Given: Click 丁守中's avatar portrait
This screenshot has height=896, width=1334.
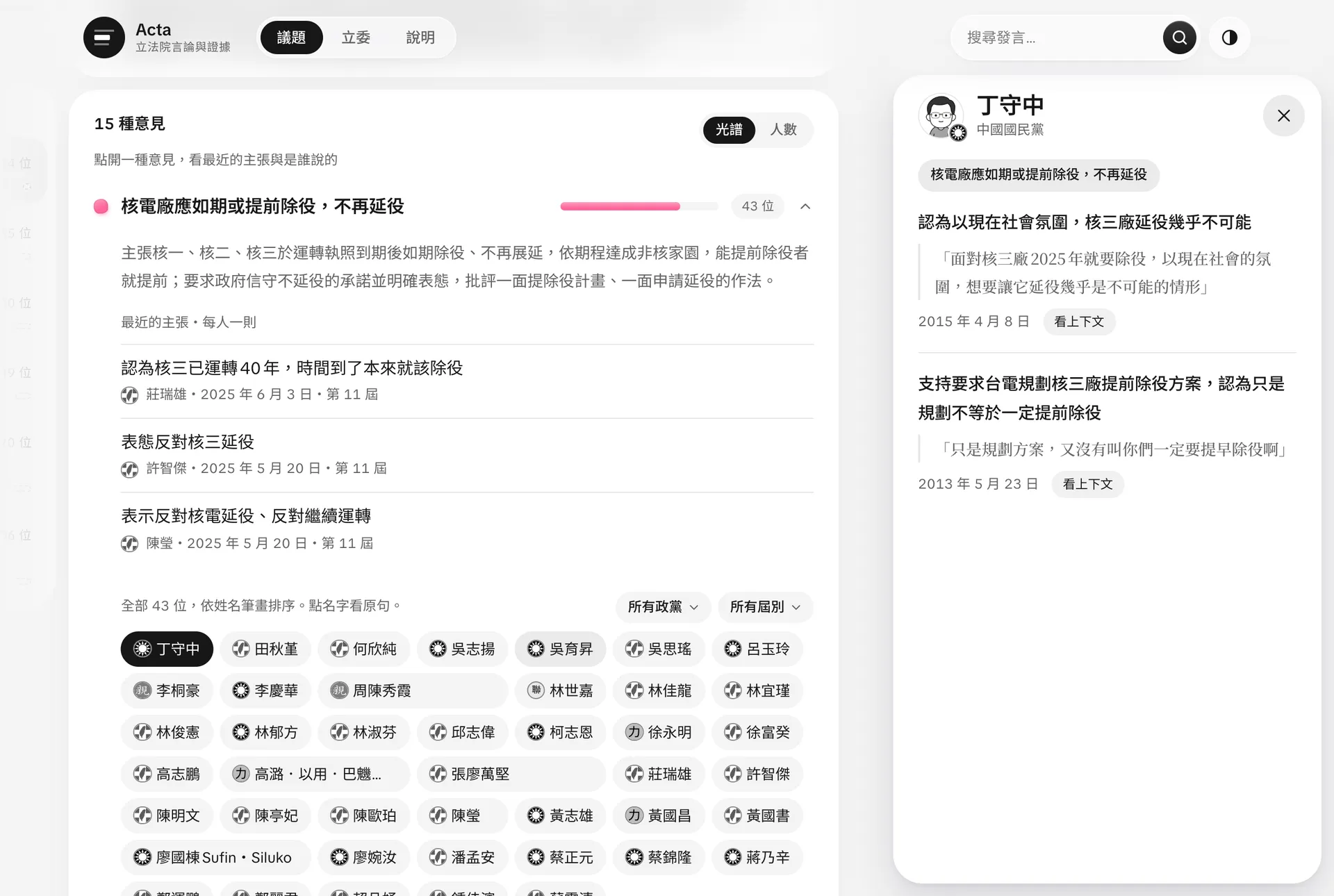Looking at the screenshot, I should (941, 116).
